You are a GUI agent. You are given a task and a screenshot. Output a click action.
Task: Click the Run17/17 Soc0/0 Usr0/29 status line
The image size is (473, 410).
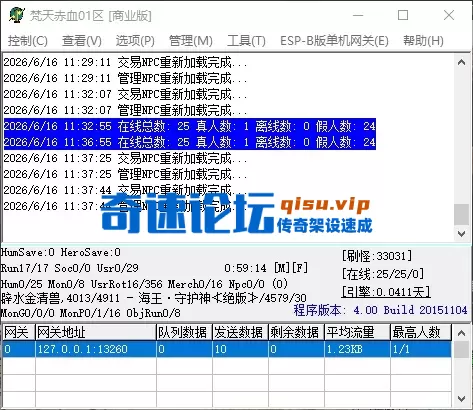click(70, 268)
